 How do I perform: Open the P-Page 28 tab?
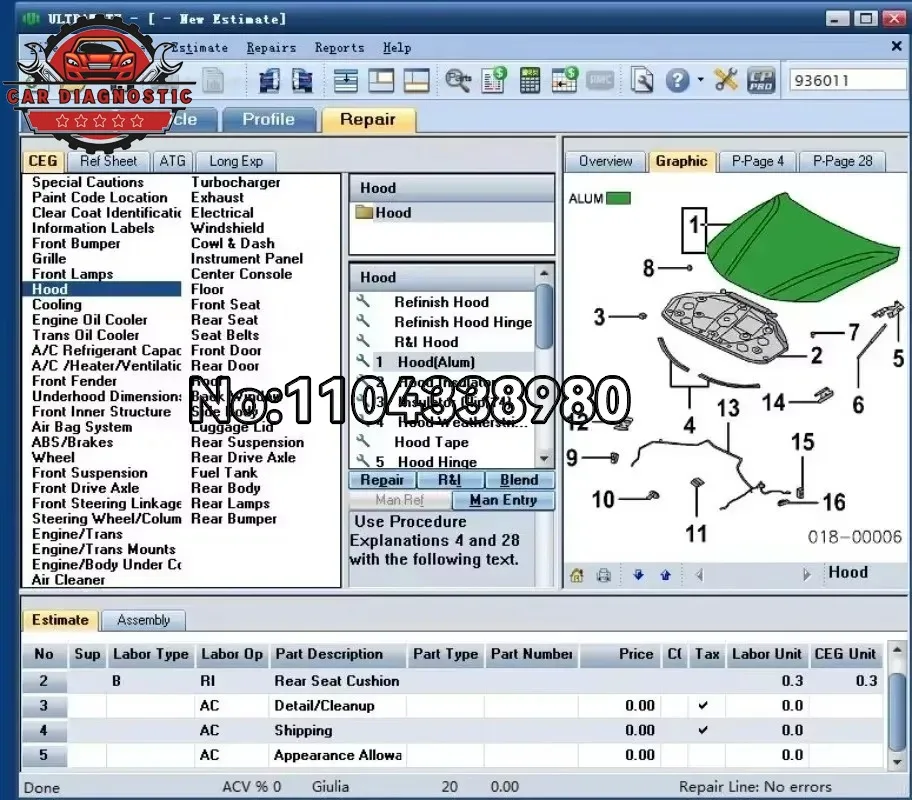pos(842,161)
